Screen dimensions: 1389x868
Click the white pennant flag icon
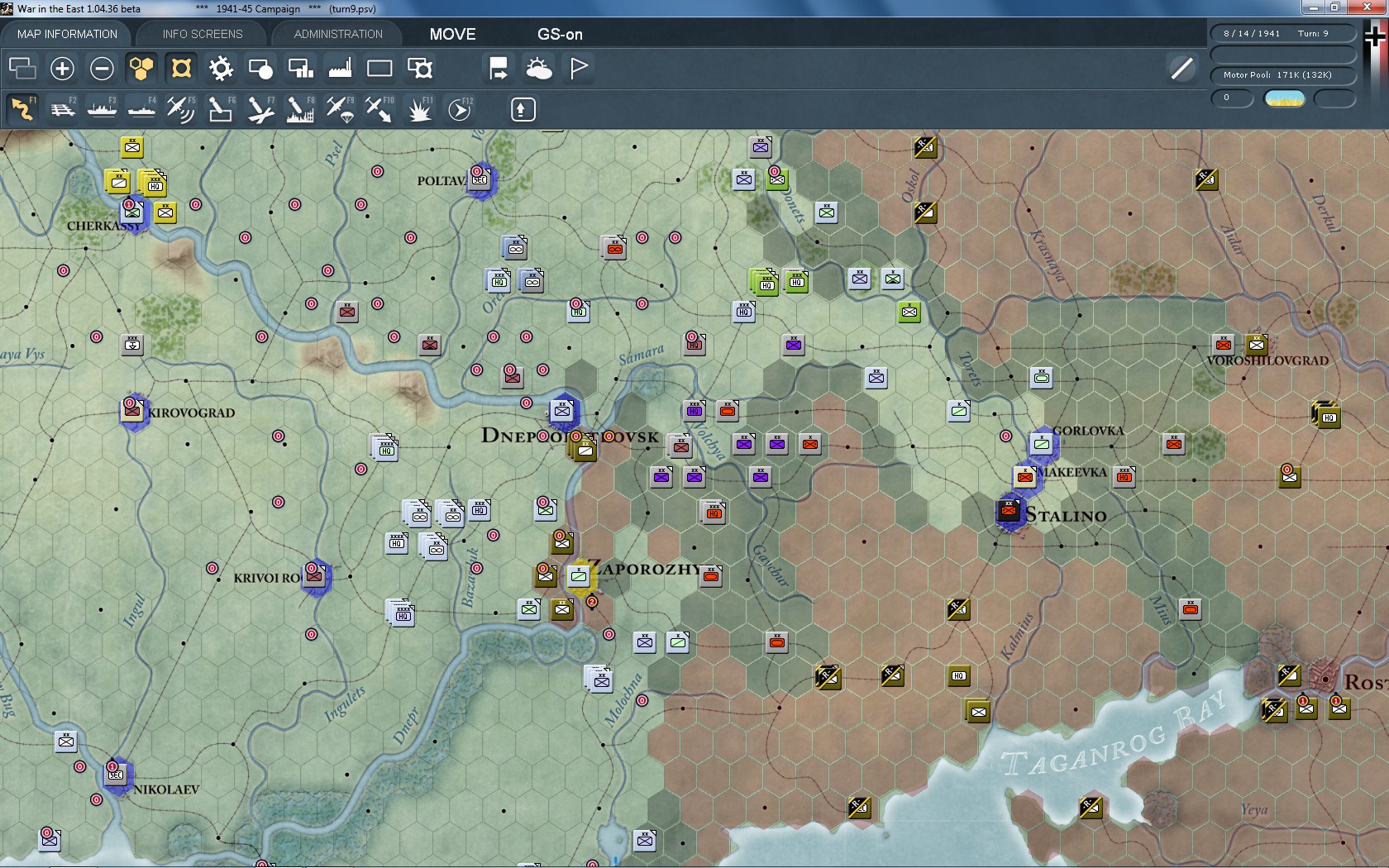[x=579, y=68]
